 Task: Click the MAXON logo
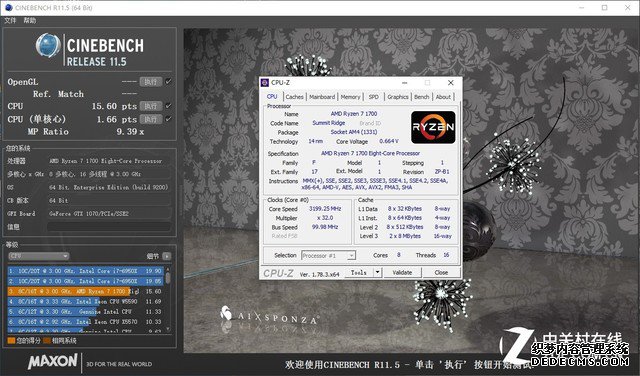[x=53, y=361]
